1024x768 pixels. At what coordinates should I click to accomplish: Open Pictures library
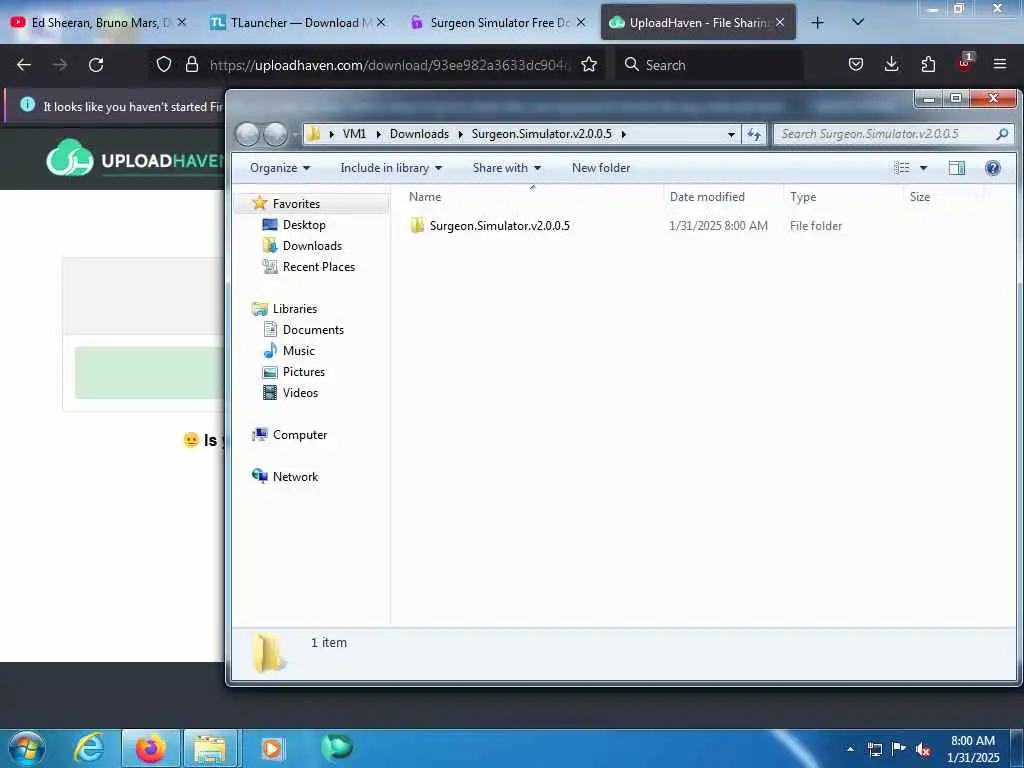[304, 372]
